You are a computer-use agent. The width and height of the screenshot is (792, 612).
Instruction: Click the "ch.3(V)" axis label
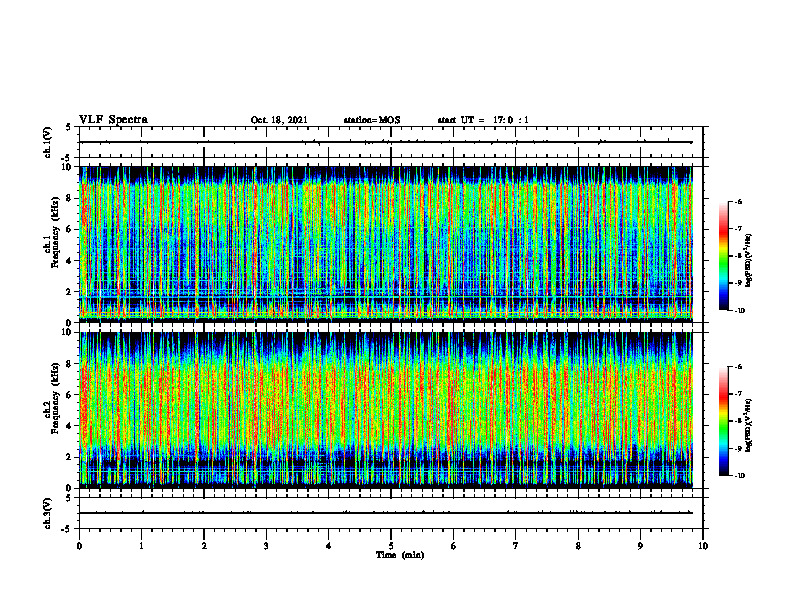[x=47, y=513]
